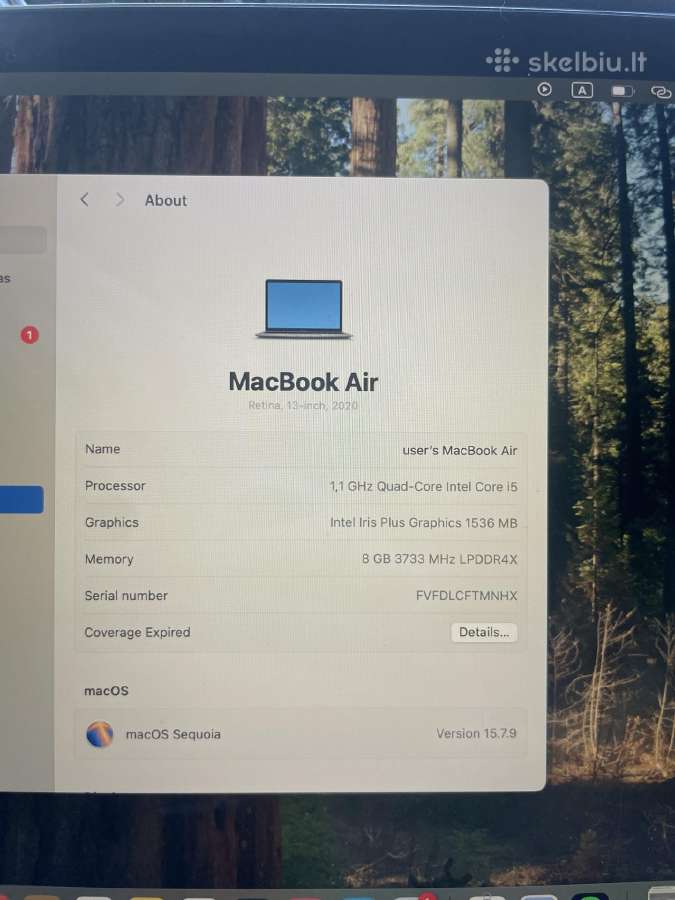
Task: Click the MacBook Air laptop image
Action: pos(304,309)
